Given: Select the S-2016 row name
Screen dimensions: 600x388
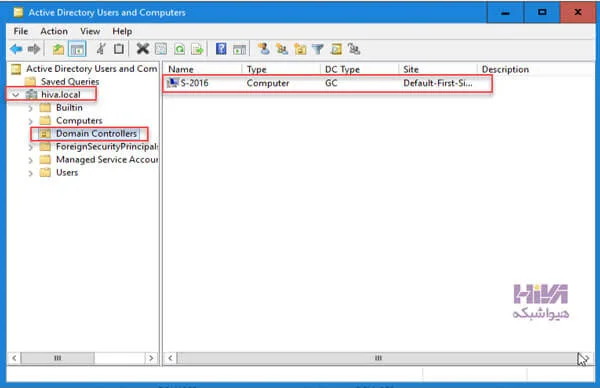Looking at the screenshot, I should 194,83.
